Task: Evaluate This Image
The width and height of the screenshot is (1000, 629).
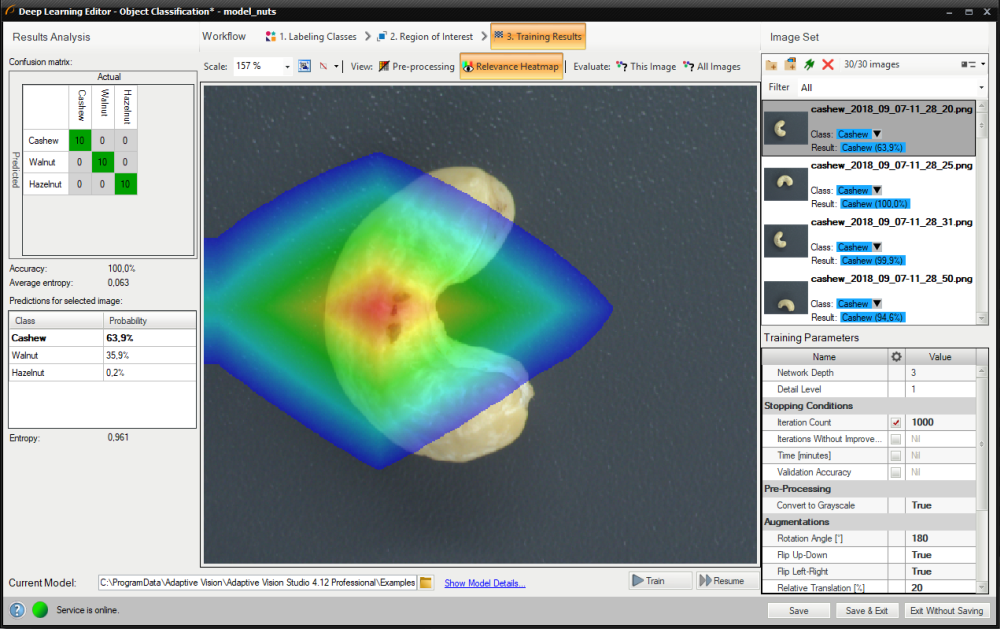Action: pos(646,67)
